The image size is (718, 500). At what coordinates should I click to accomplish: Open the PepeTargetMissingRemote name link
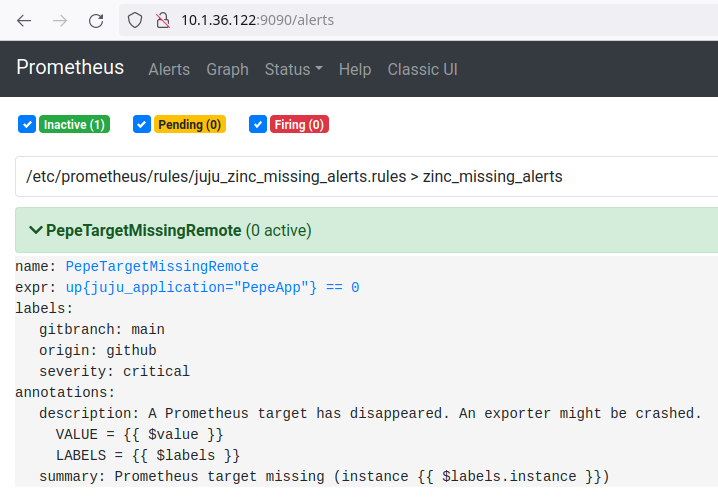(162, 266)
